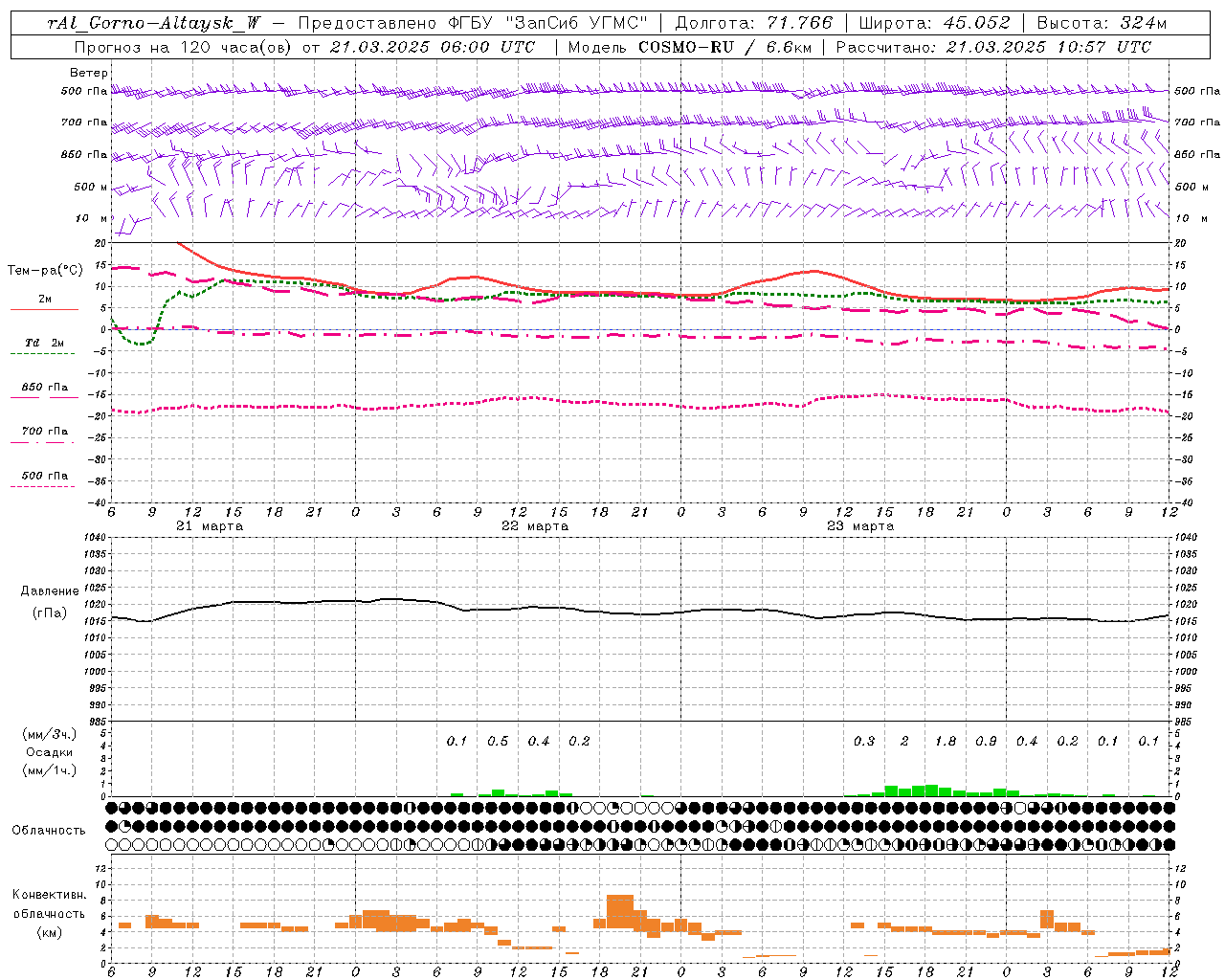This screenshot has width=1225, height=980.
Task: Click the '22 марта' date label
Action: coord(535,526)
